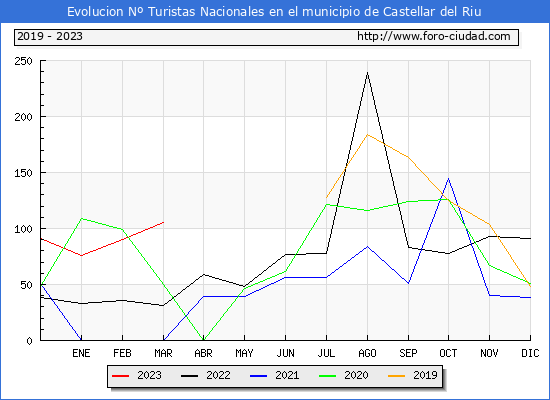Click the MAY month axis label
This screenshot has height=400, width=550.
tap(244, 353)
